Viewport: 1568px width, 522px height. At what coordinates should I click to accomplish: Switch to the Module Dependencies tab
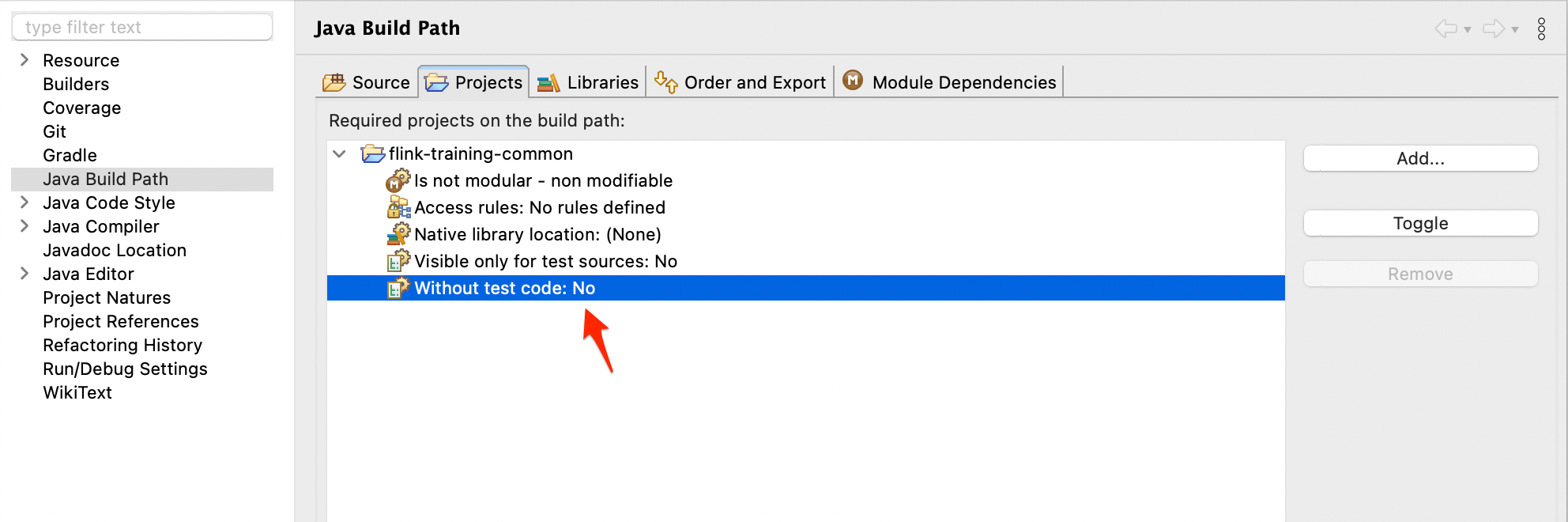pyautogui.click(x=949, y=82)
